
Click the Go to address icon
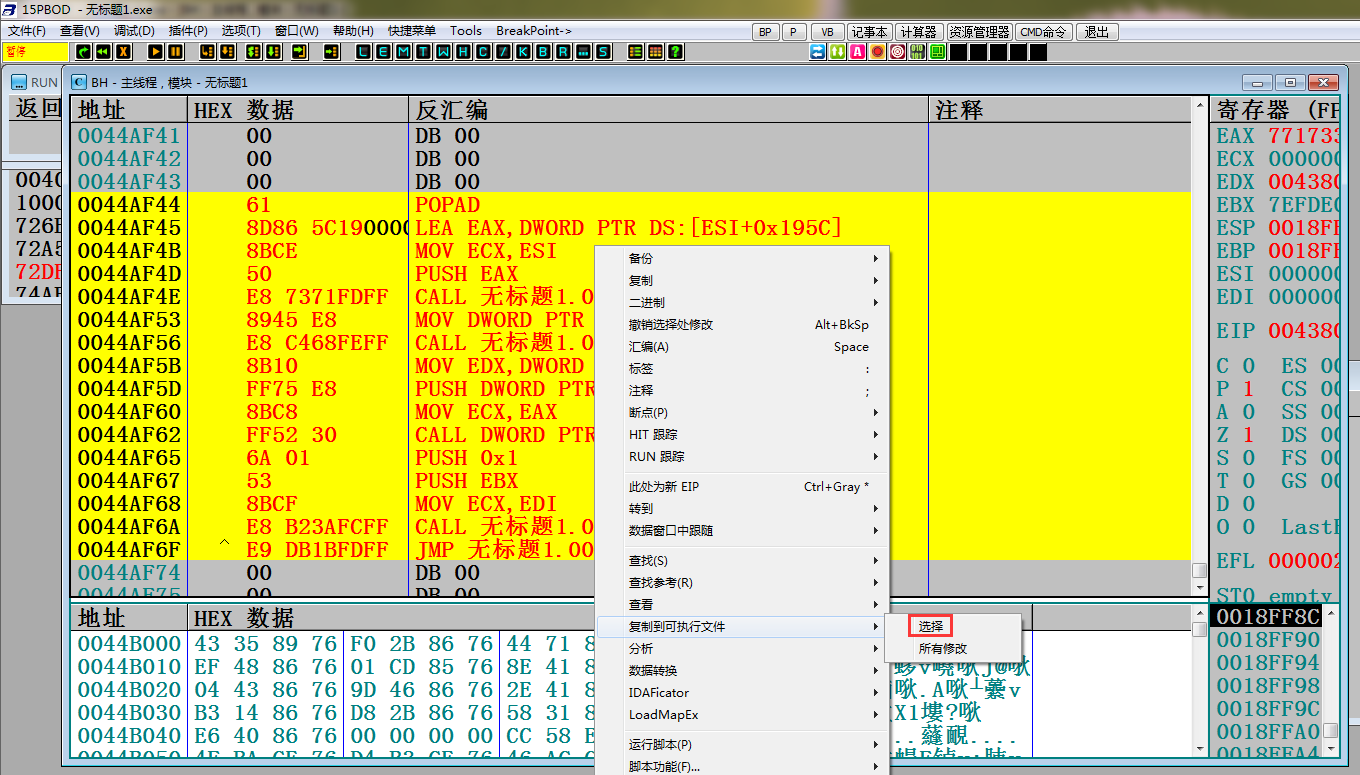332,51
